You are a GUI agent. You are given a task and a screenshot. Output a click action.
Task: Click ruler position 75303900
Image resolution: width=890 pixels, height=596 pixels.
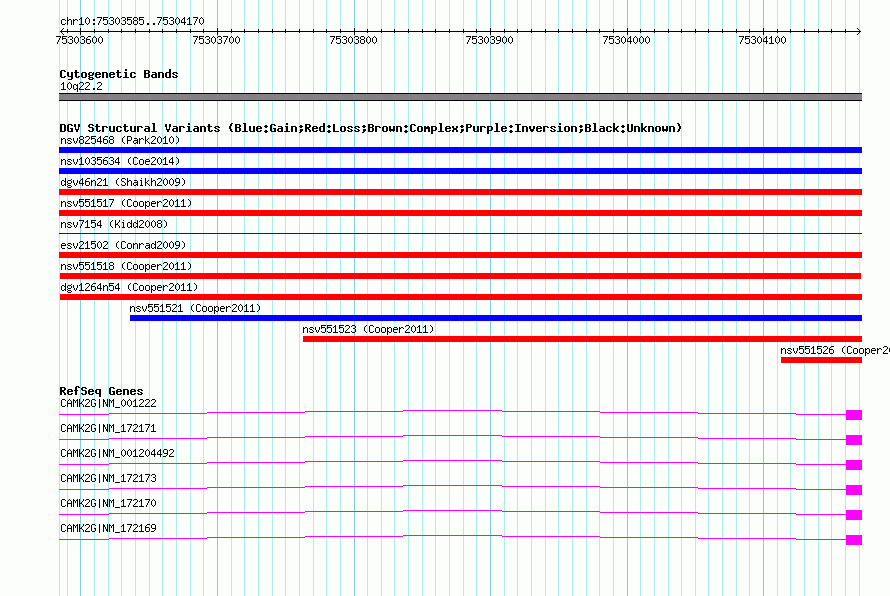click(x=489, y=40)
